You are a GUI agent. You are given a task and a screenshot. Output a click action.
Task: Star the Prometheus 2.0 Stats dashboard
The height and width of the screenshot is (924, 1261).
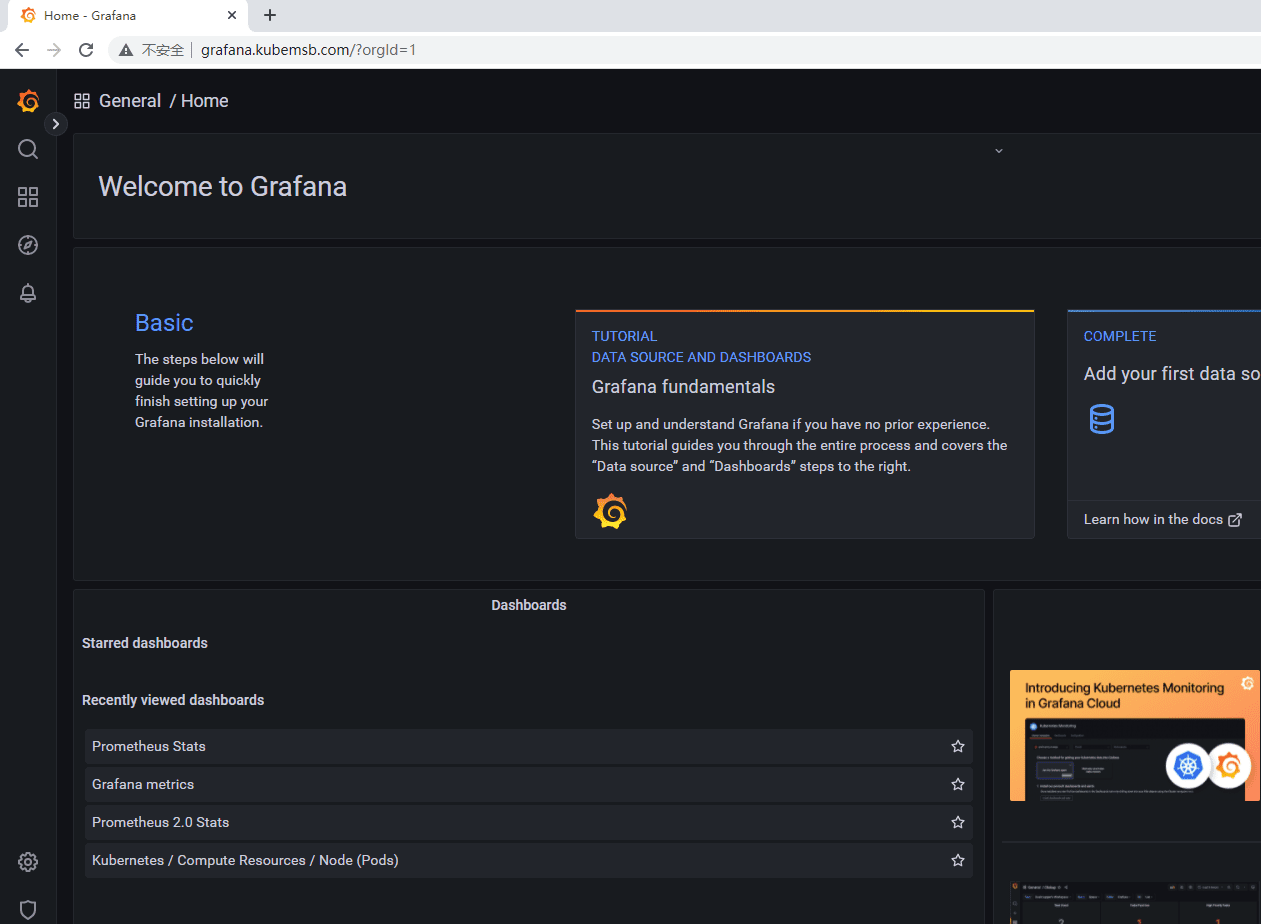click(x=958, y=822)
